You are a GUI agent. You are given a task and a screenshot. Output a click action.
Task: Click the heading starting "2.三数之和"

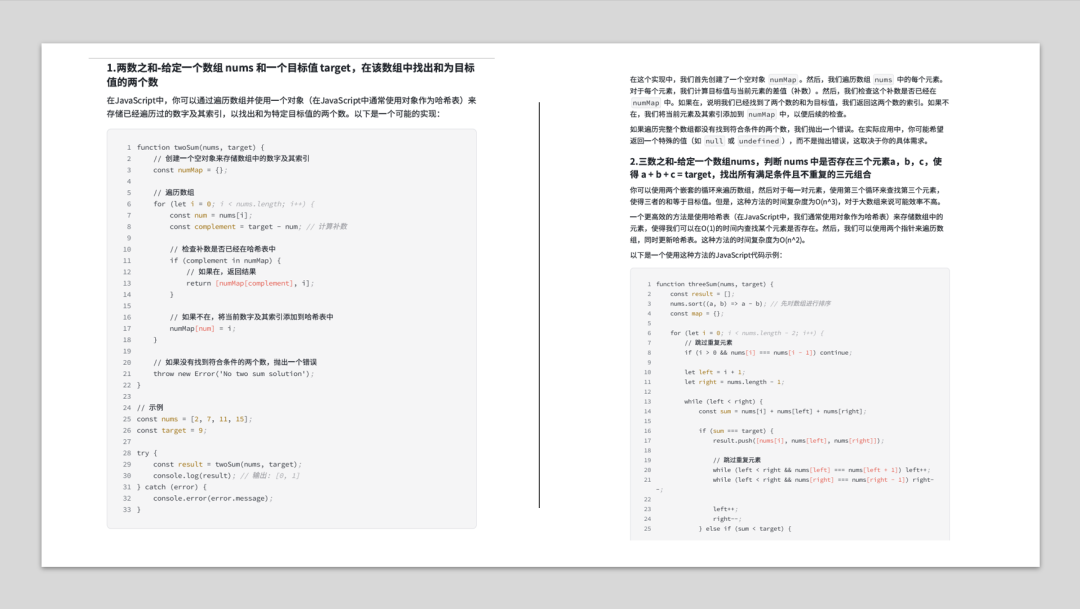coord(786,168)
